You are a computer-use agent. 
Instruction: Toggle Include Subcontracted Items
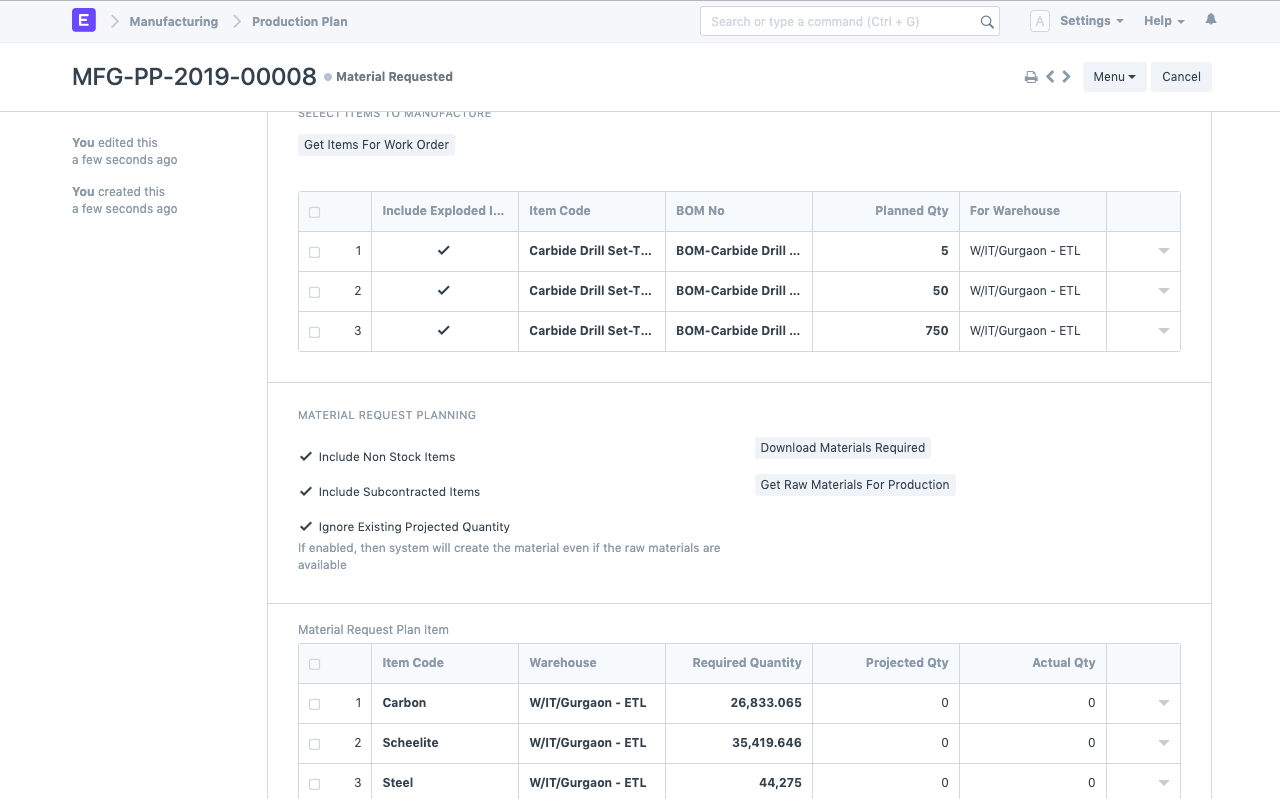(x=306, y=491)
